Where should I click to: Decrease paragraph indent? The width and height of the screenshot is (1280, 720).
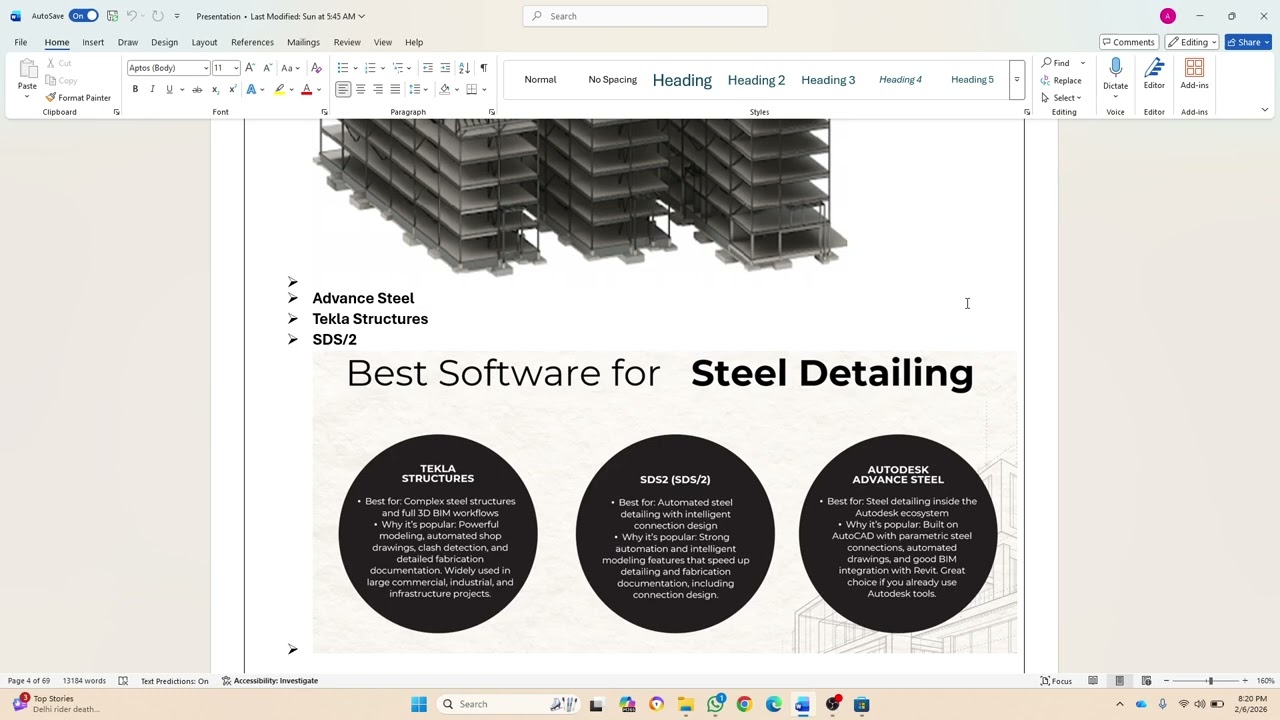click(428, 68)
